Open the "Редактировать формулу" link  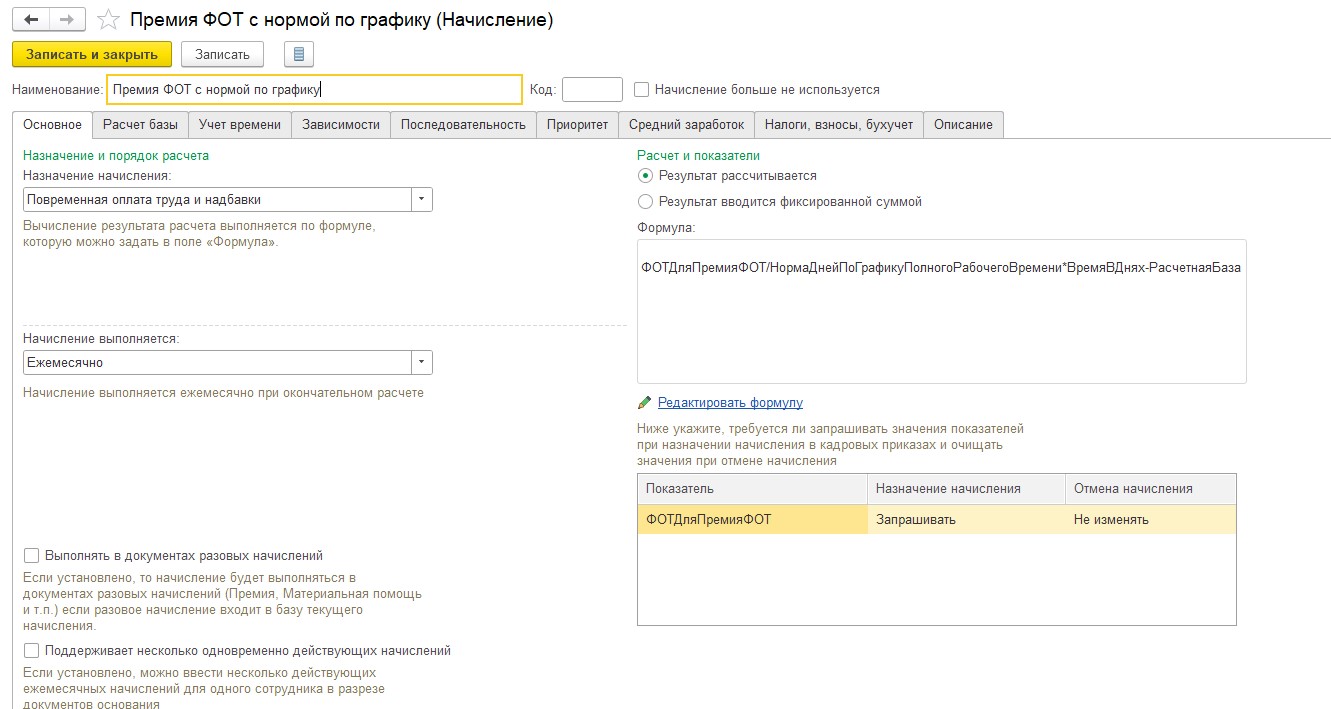(x=730, y=403)
